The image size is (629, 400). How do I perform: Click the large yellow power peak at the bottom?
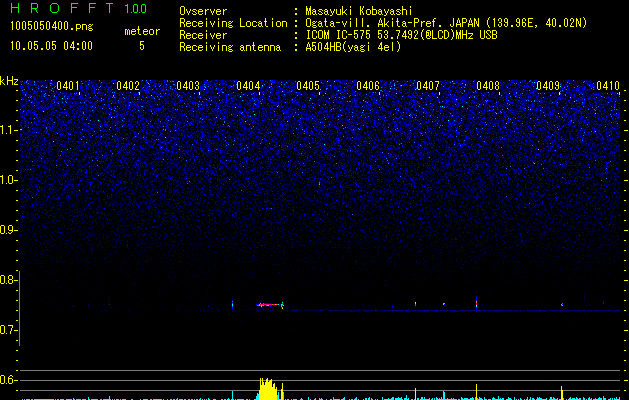coord(267,389)
